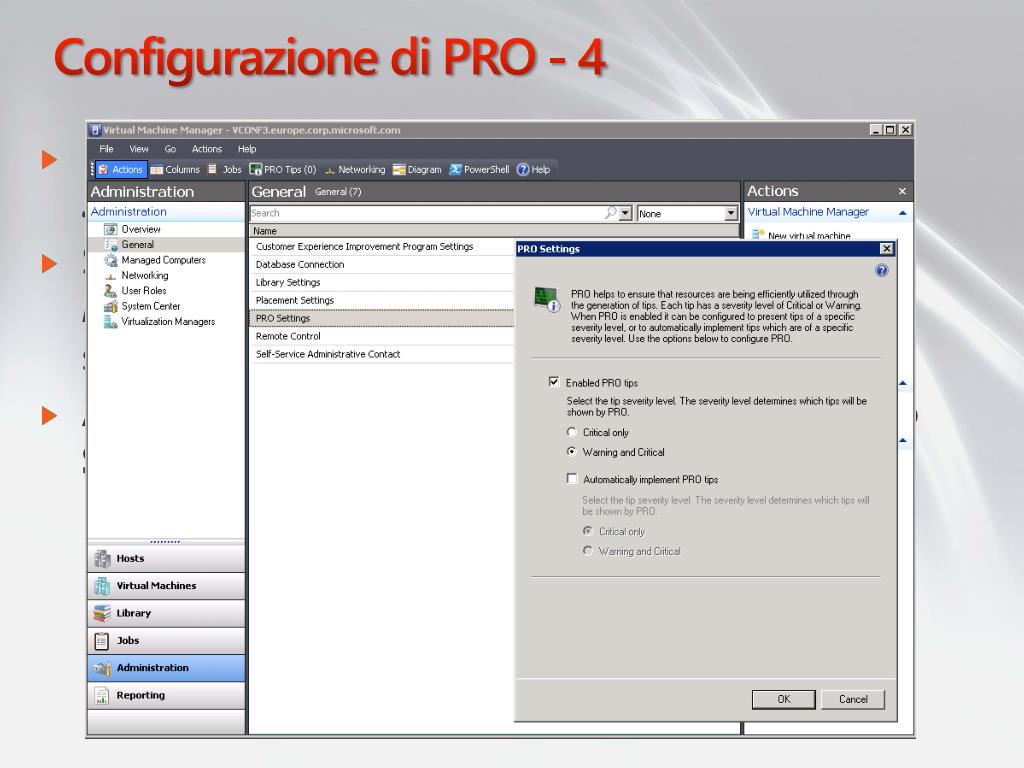The image size is (1024, 768).
Task: Open Networking toolbar icon
Action: click(x=355, y=170)
